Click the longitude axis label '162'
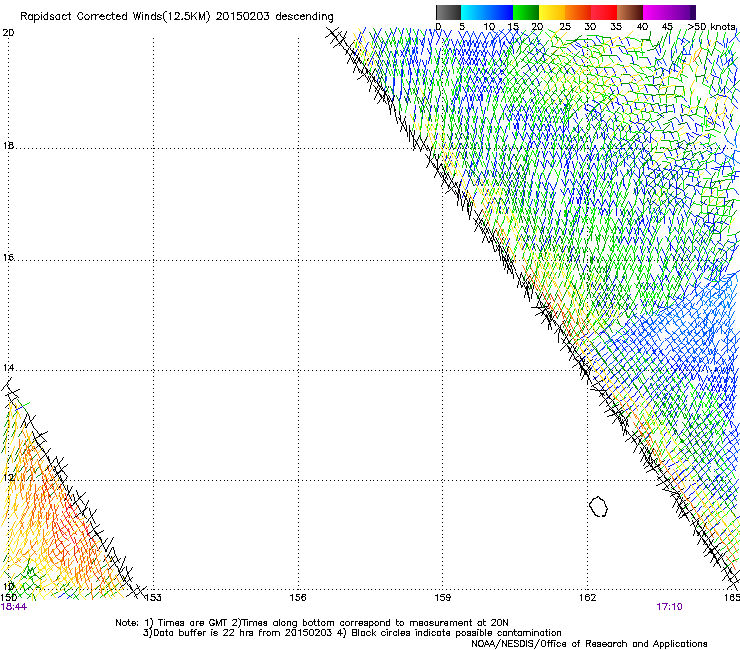The height and width of the screenshot is (650, 740). pos(588,598)
